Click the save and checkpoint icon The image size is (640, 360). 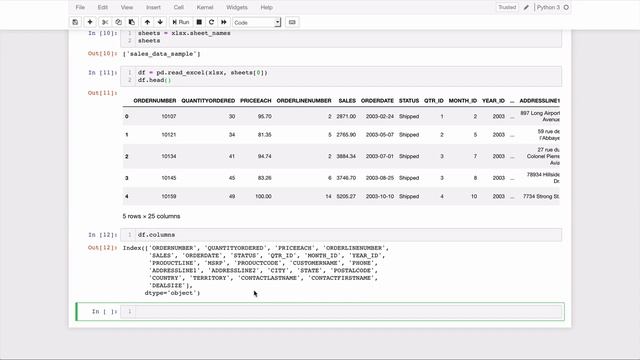click(75, 22)
